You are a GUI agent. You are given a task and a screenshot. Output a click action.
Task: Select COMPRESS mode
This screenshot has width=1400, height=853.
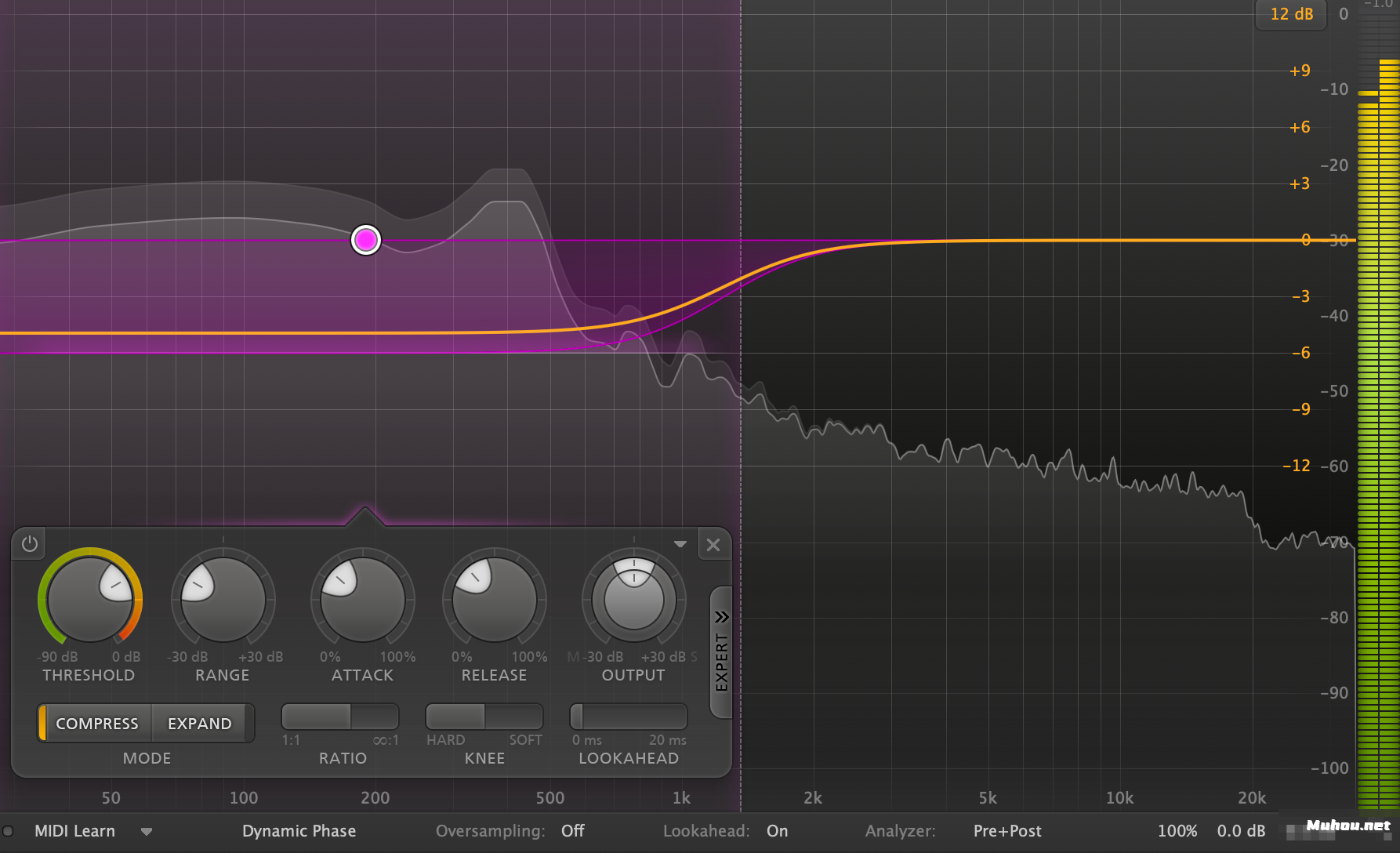coord(96,724)
